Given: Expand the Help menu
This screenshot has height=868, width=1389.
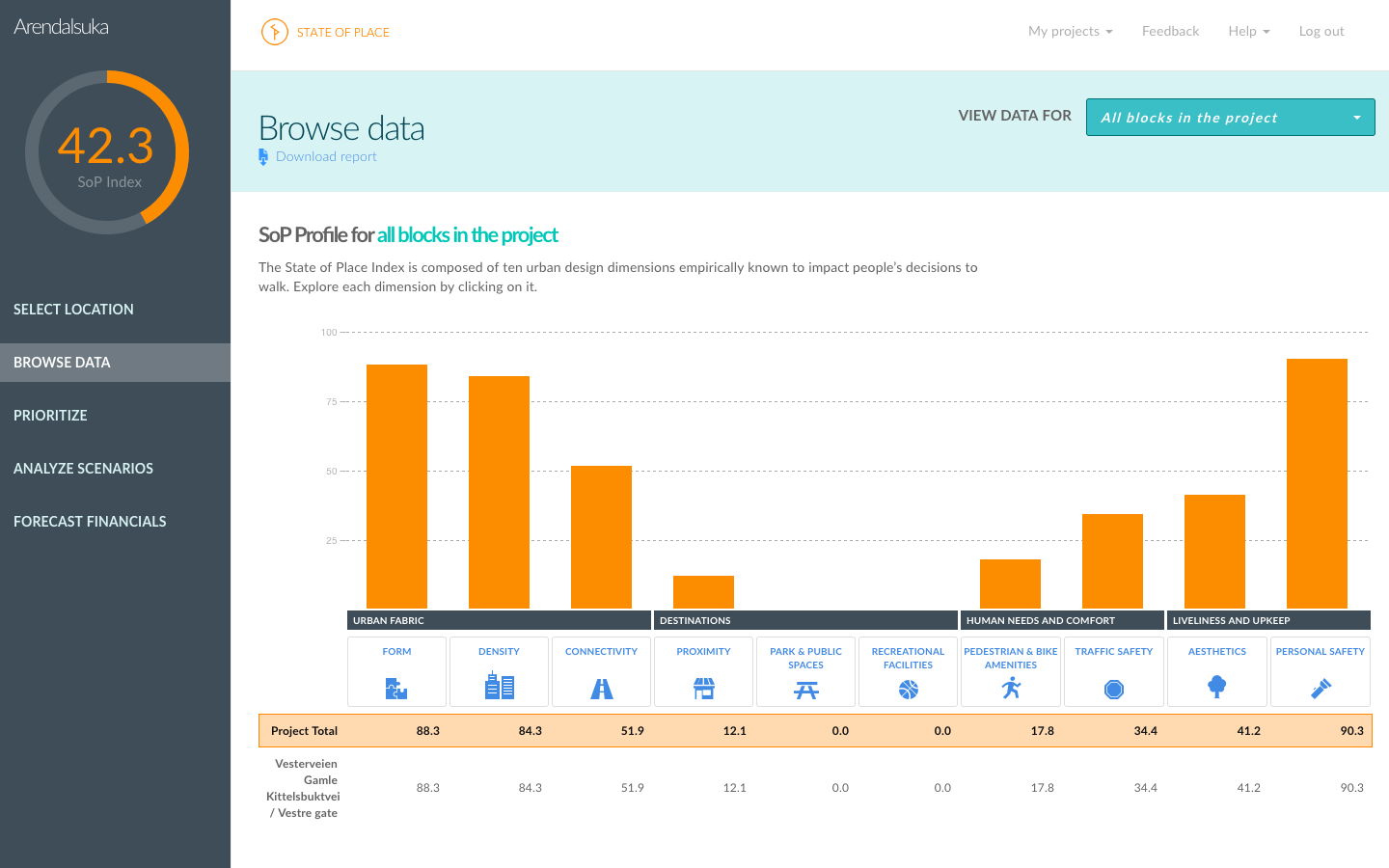Looking at the screenshot, I should [x=1249, y=31].
